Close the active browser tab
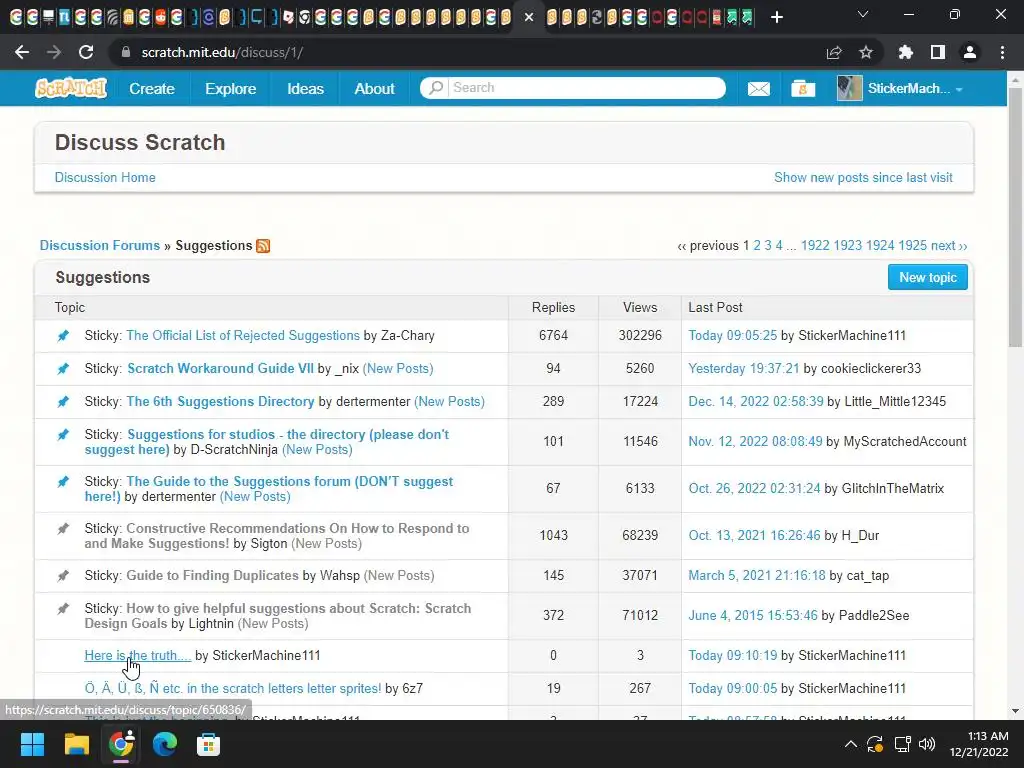 tap(529, 17)
